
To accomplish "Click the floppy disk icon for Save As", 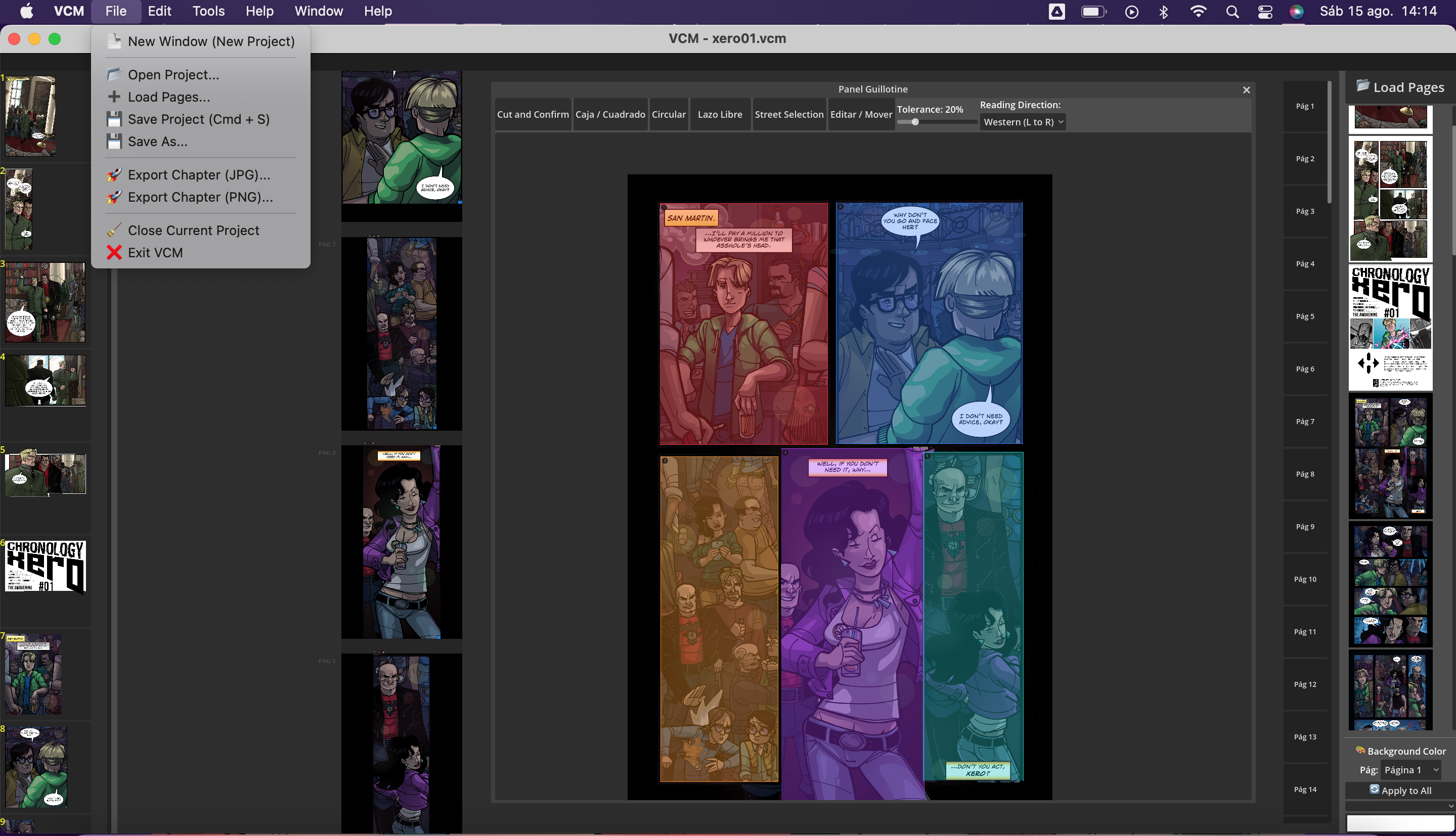I will click(x=114, y=141).
